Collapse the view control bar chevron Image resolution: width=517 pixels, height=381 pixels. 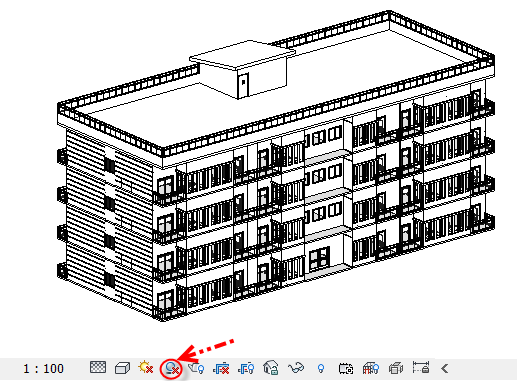click(x=445, y=369)
